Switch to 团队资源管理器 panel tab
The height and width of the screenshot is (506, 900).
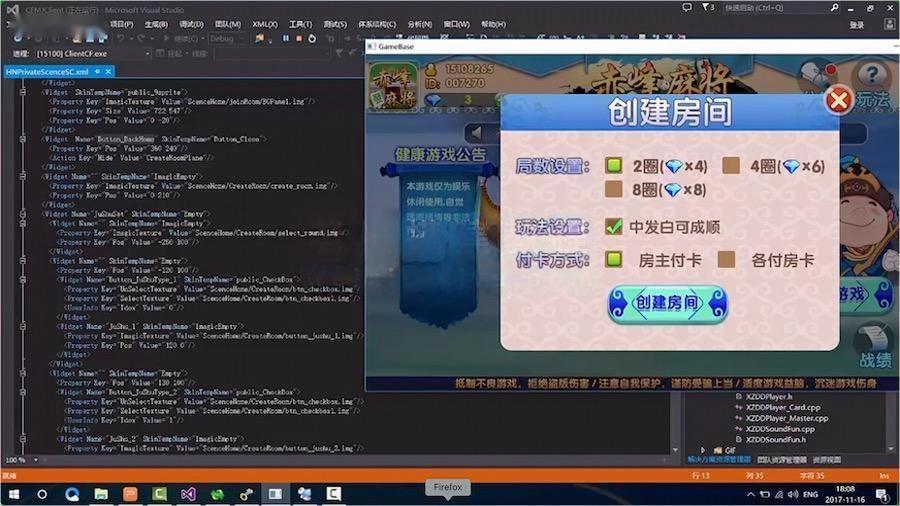click(782, 460)
